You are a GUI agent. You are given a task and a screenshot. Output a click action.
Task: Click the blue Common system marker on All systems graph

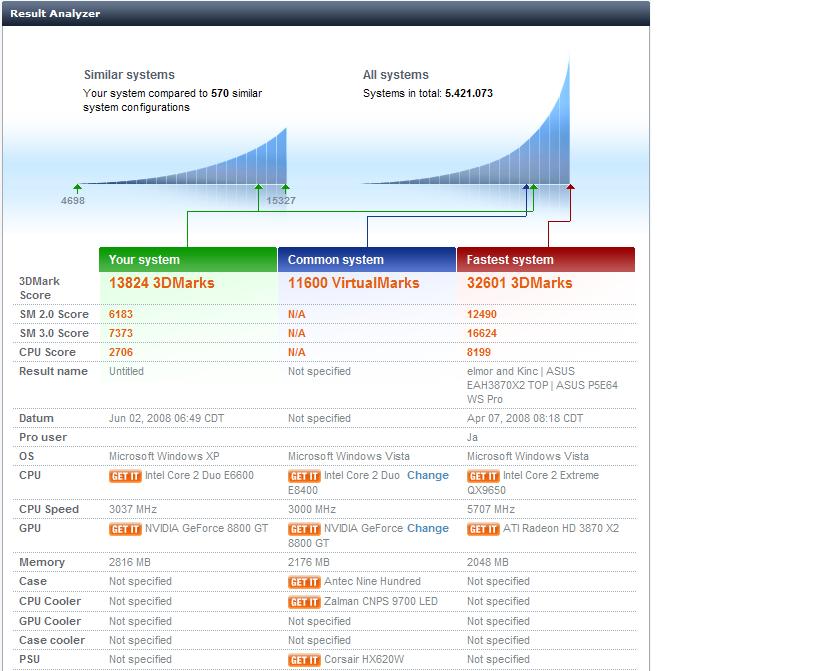pyautogui.click(x=526, y=187)
